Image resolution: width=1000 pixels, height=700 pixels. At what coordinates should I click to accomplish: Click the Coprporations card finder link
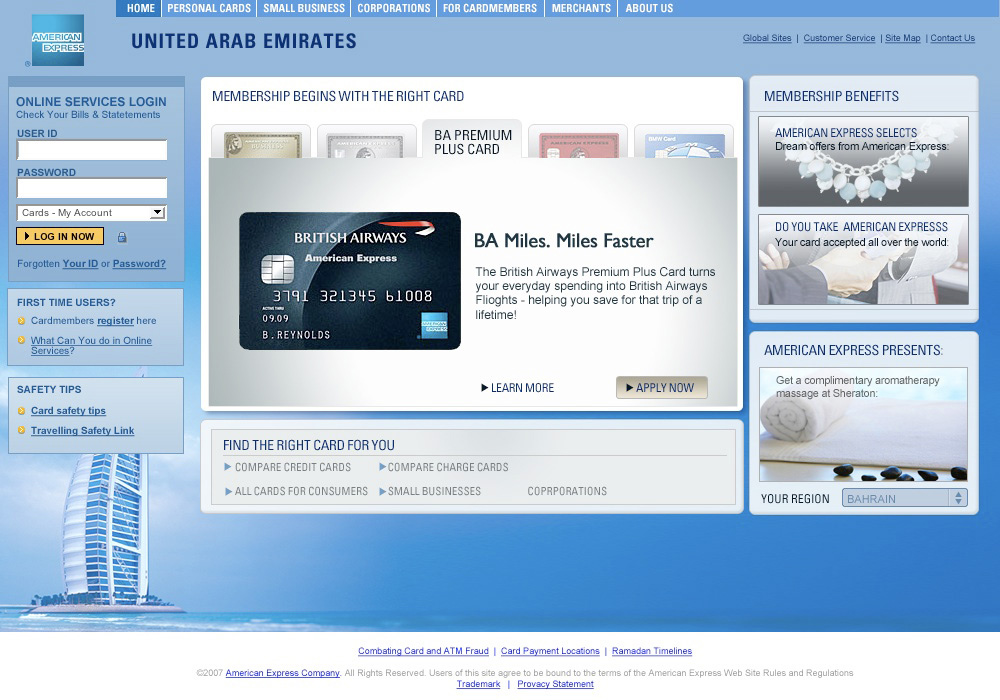(567, 492)
